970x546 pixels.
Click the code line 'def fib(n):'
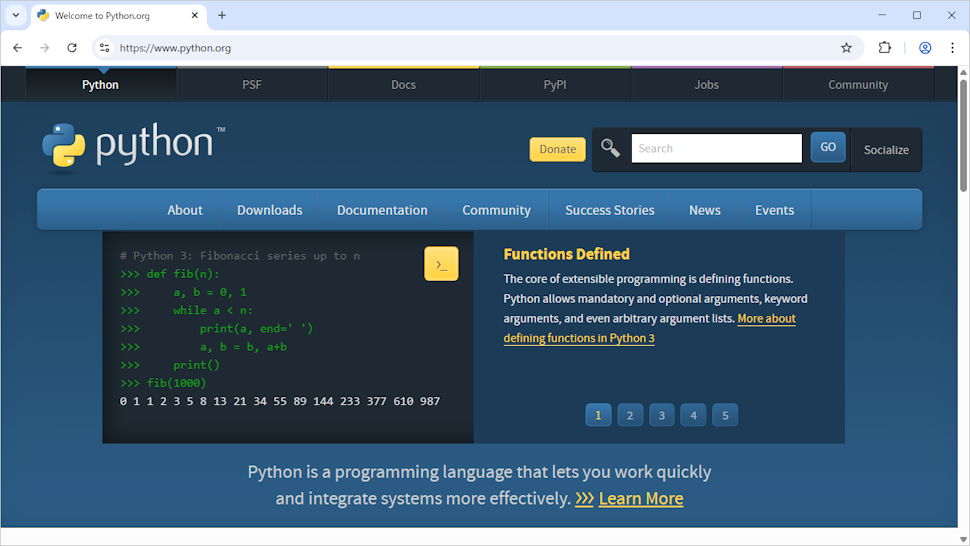[x=183, y=274]
